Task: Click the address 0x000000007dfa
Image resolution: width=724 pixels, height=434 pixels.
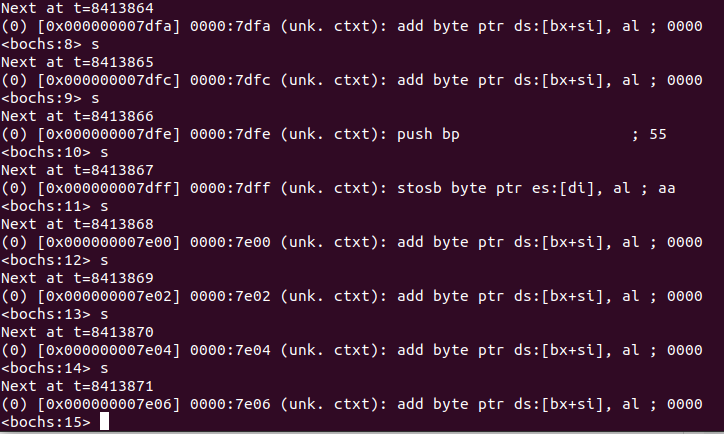Action: pyautogui.click(x=109, y=26)
